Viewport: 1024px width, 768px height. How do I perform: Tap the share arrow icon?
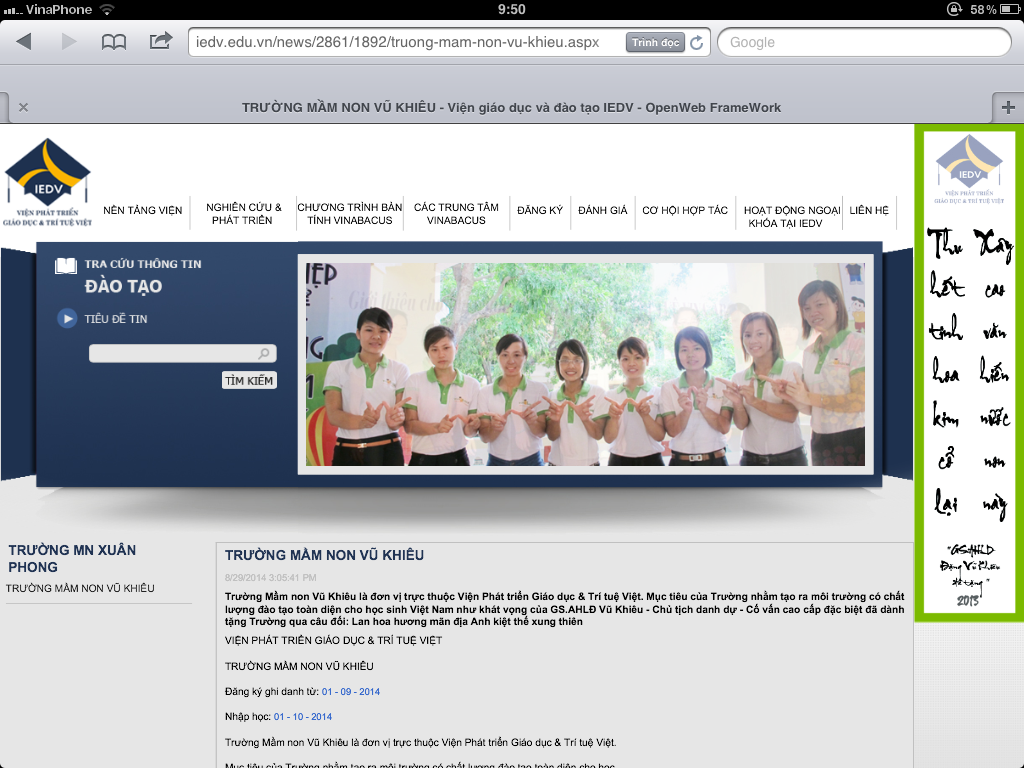(161, 41)
